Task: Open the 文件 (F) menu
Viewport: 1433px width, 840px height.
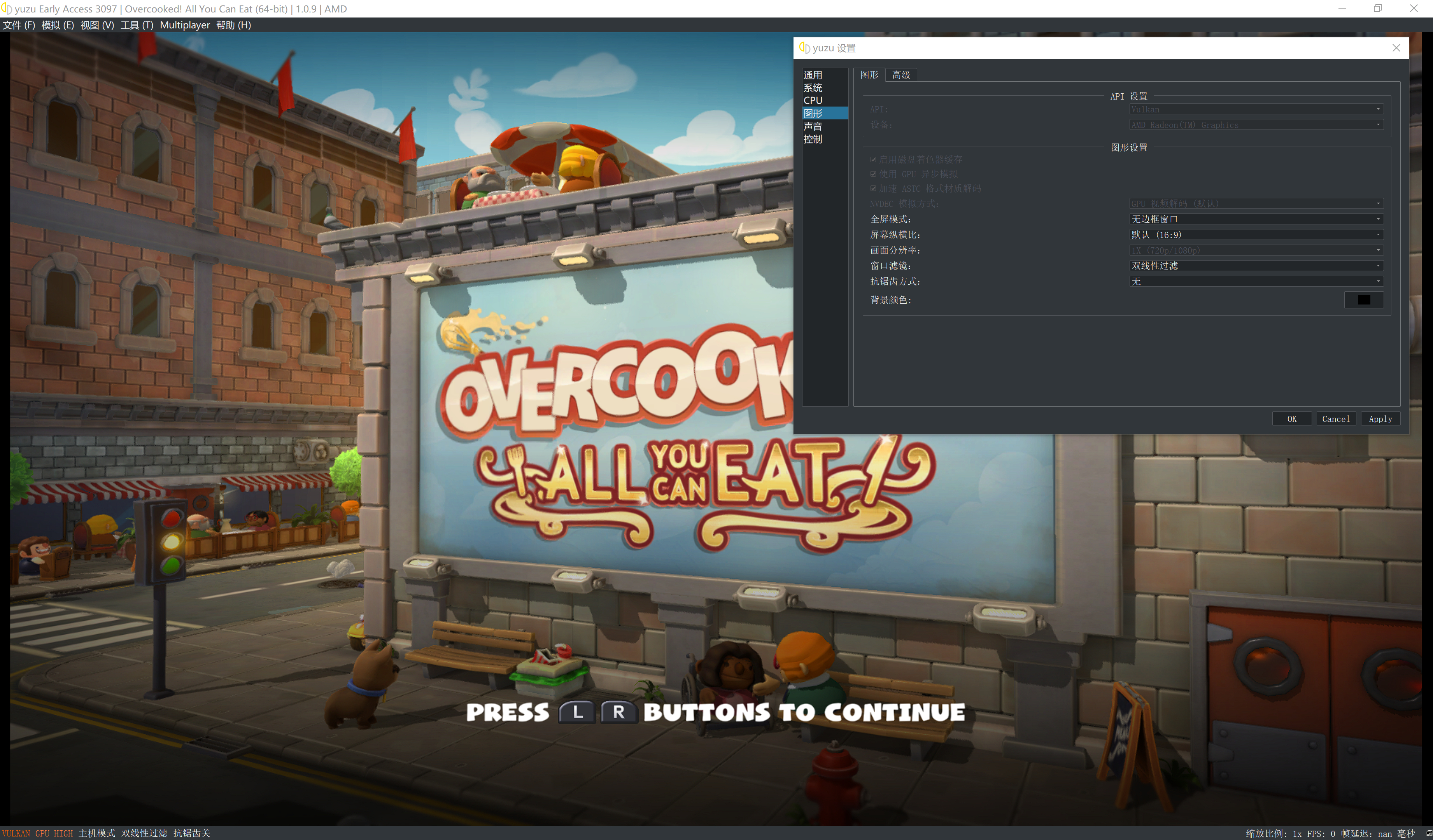Action: (19, 25)
